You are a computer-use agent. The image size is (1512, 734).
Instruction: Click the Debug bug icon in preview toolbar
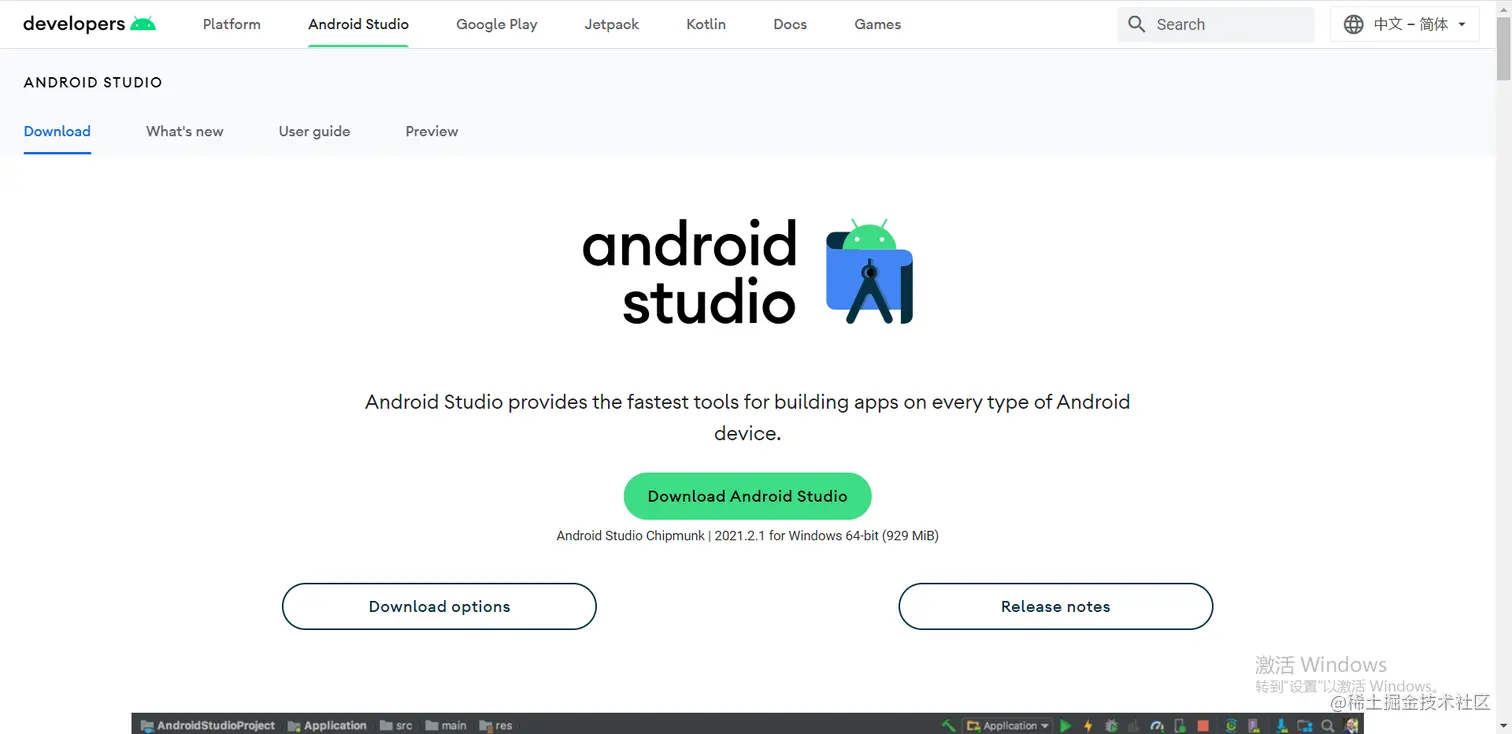pos(1111,726)
